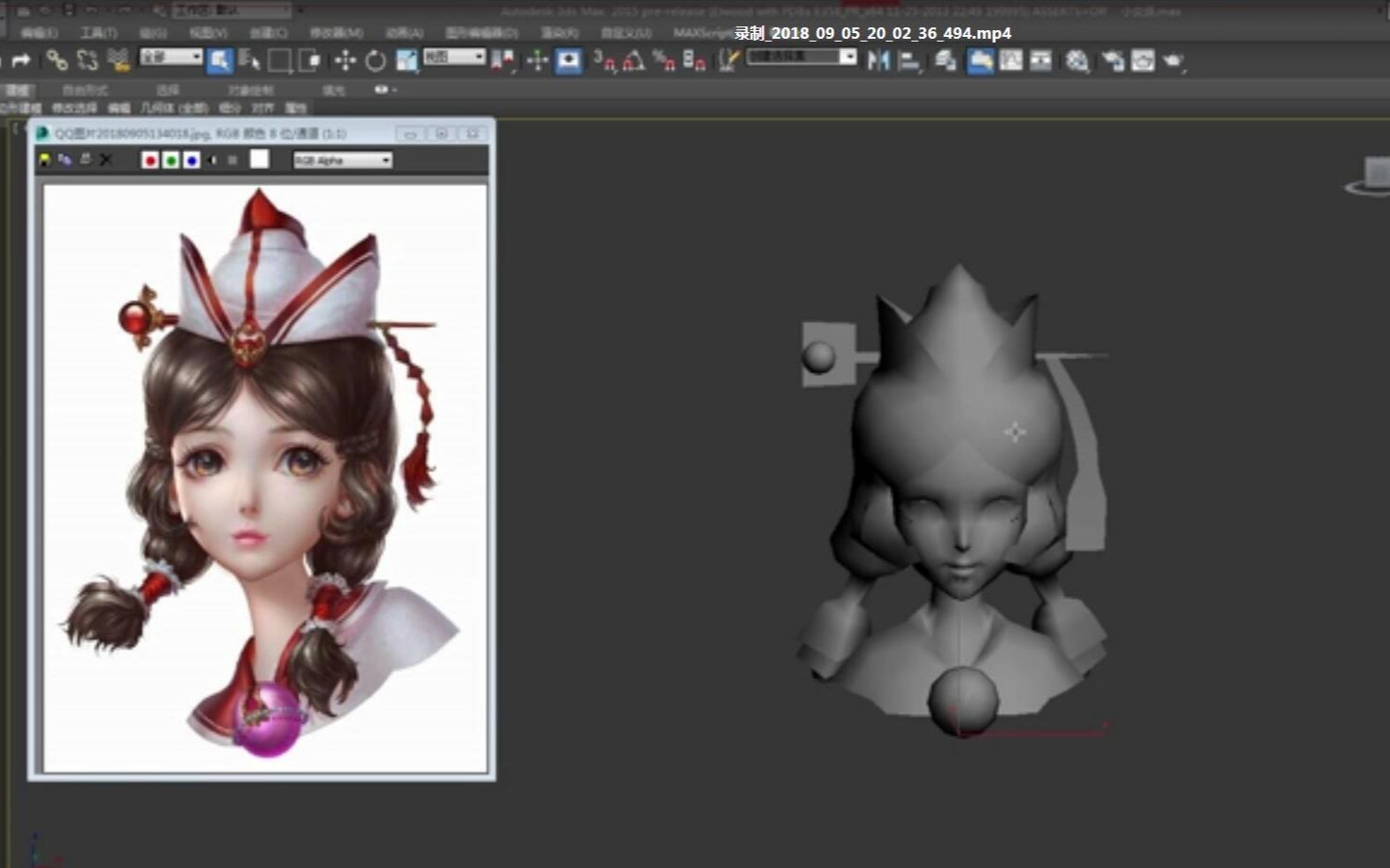Click the teapot Render Production icon

point(1173,61)
